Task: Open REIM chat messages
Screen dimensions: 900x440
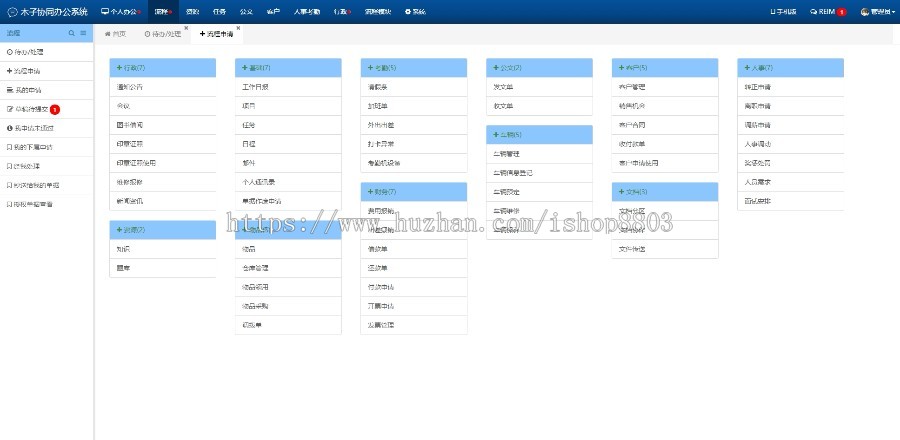Action: [x=828, y=11]
